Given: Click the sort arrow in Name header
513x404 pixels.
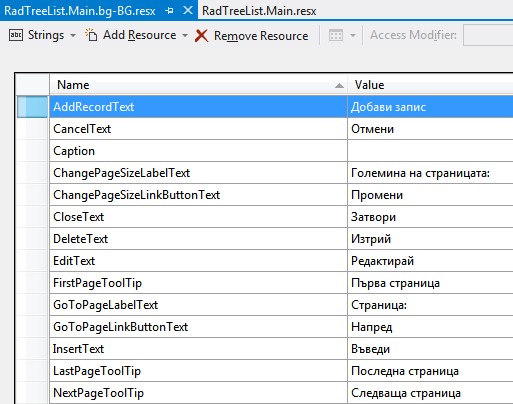Looking at the screenshot, I should 339,86.
